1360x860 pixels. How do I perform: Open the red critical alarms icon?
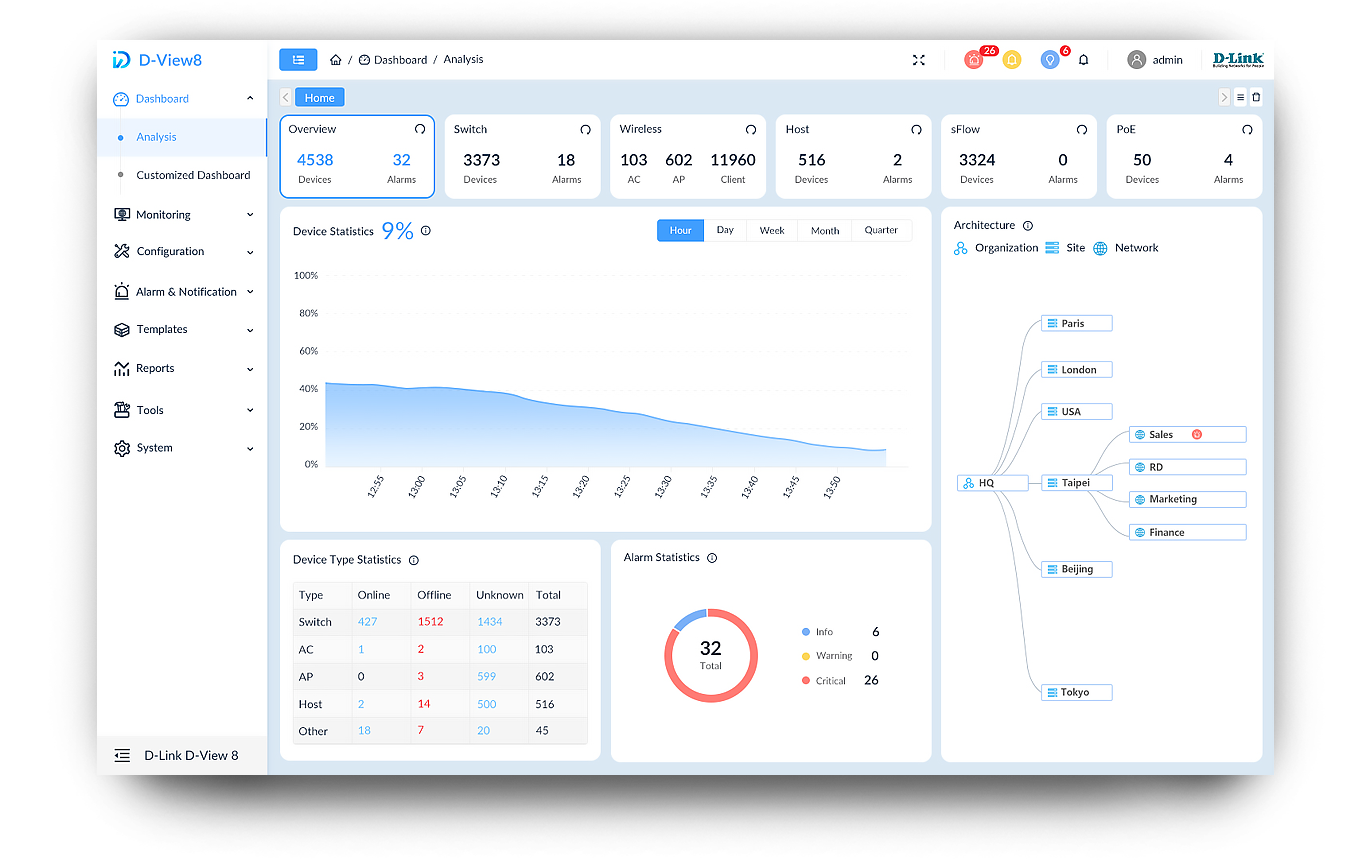pos(974,60)
